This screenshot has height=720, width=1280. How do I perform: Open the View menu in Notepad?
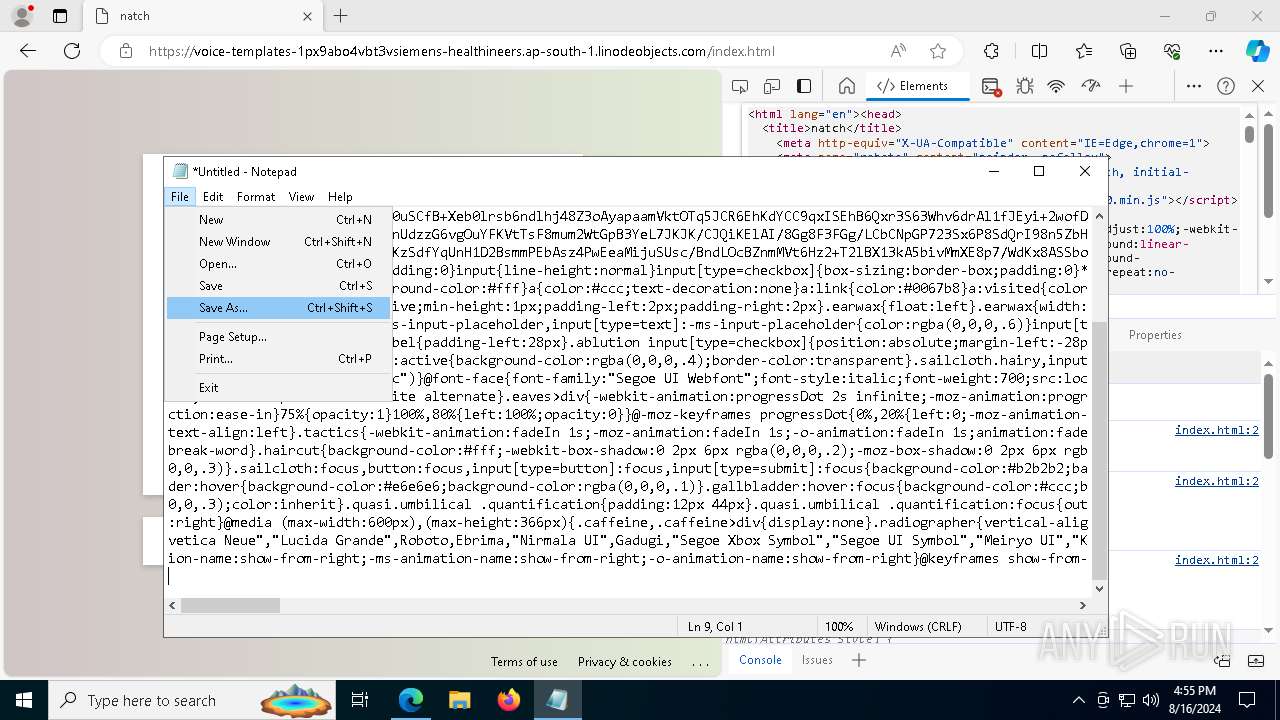[x=301, y=197]
